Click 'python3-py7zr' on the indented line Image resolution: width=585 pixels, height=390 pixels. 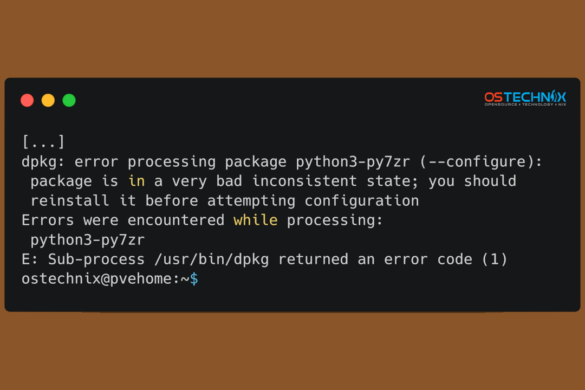[87, 240]
